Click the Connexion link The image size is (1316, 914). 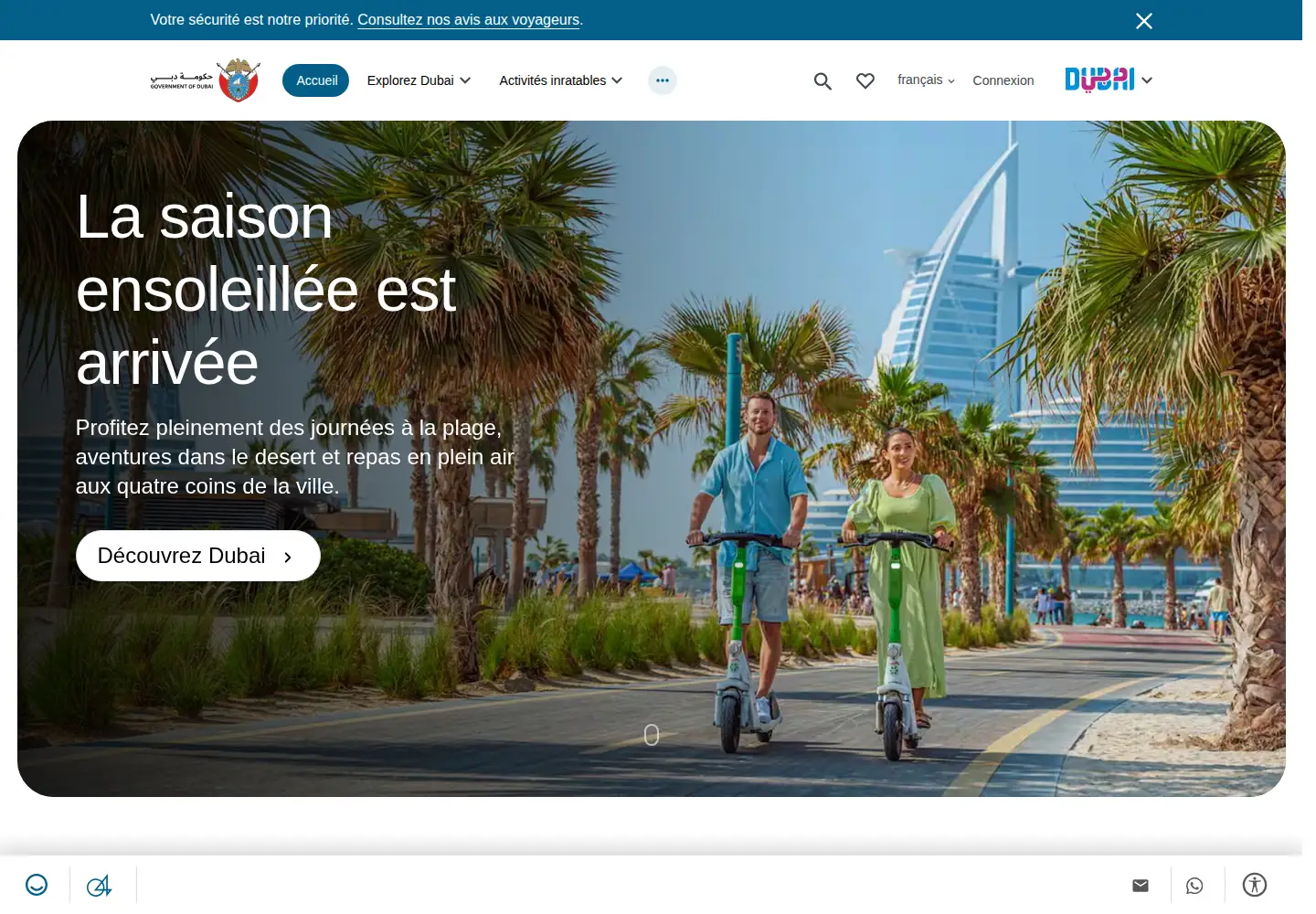[1003, 80]
